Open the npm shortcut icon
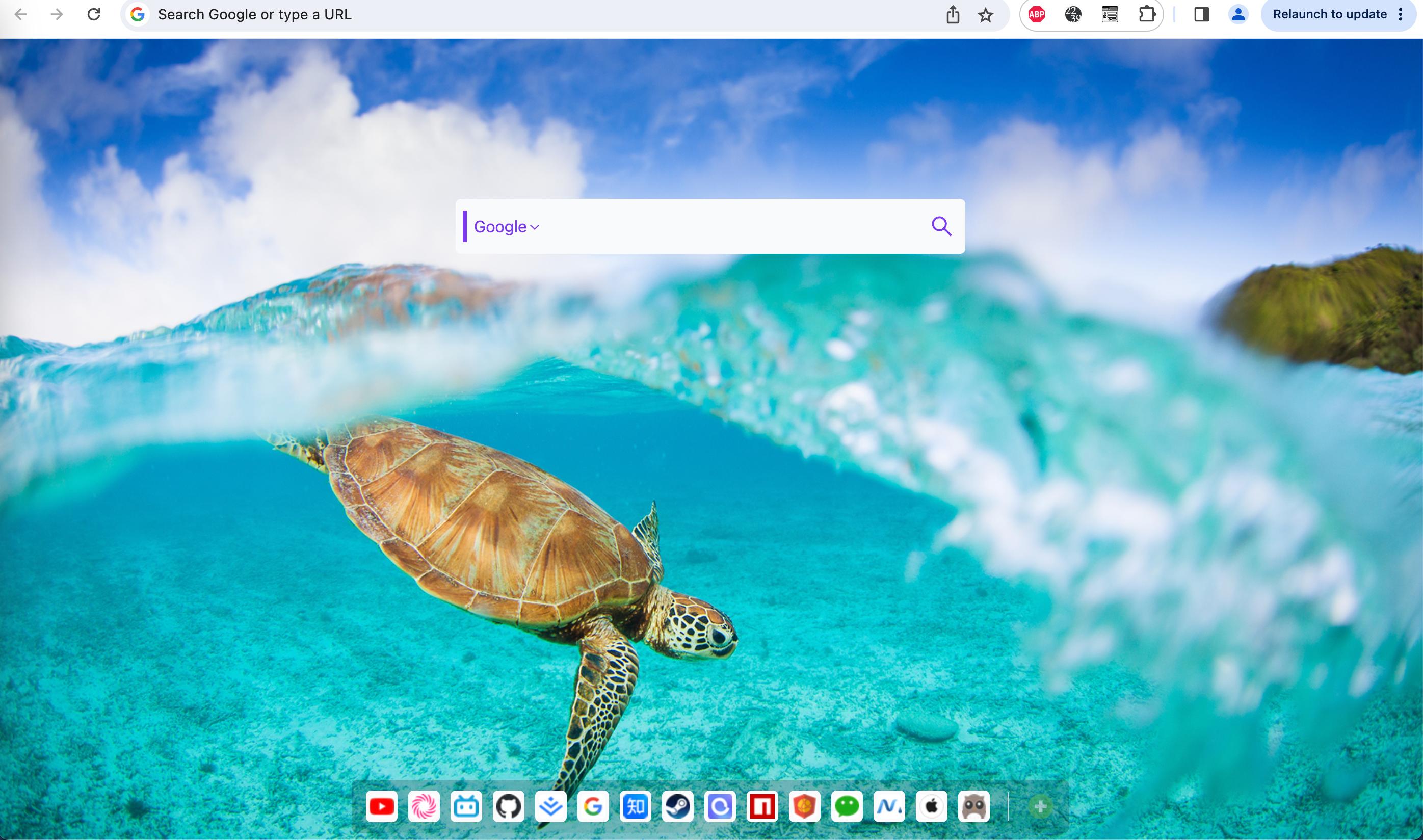1423x840 pixels. pyautogui.click(x=762, y=806)
